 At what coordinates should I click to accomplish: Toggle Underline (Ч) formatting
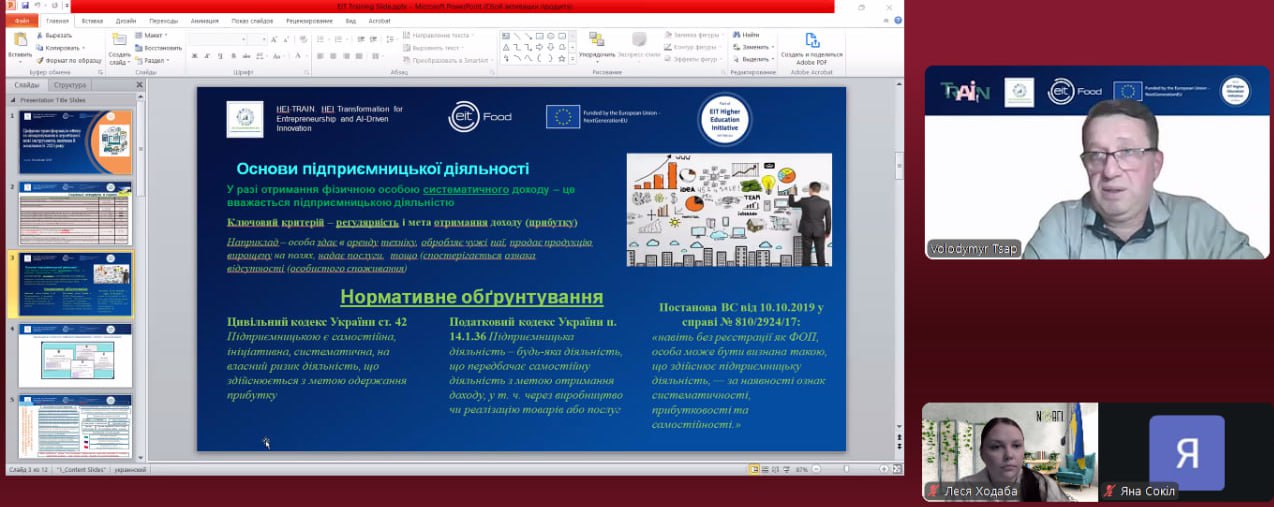click(220, 56)
